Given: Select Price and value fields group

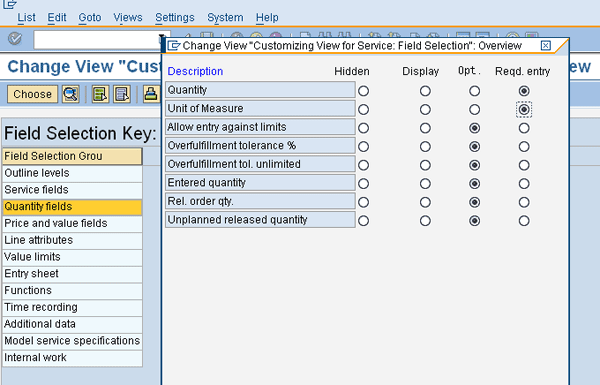Looking at the screenshot, I should coord(72,223).
